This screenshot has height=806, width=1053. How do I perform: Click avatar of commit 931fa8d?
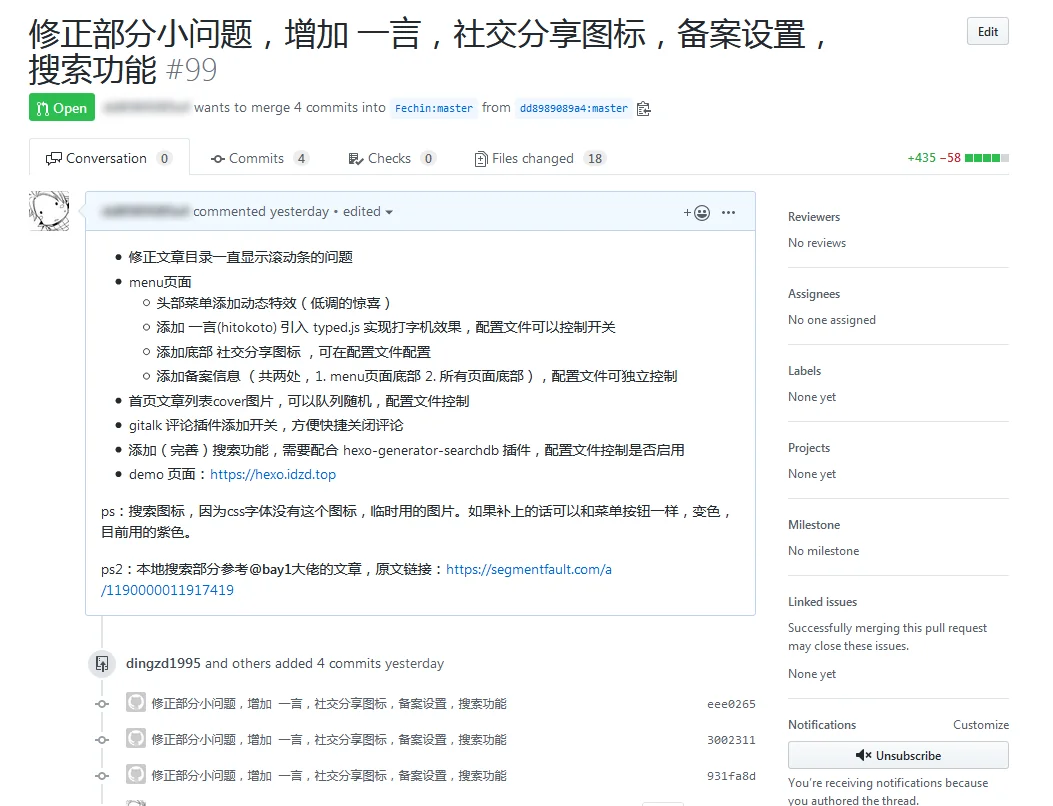pos(136,774)
